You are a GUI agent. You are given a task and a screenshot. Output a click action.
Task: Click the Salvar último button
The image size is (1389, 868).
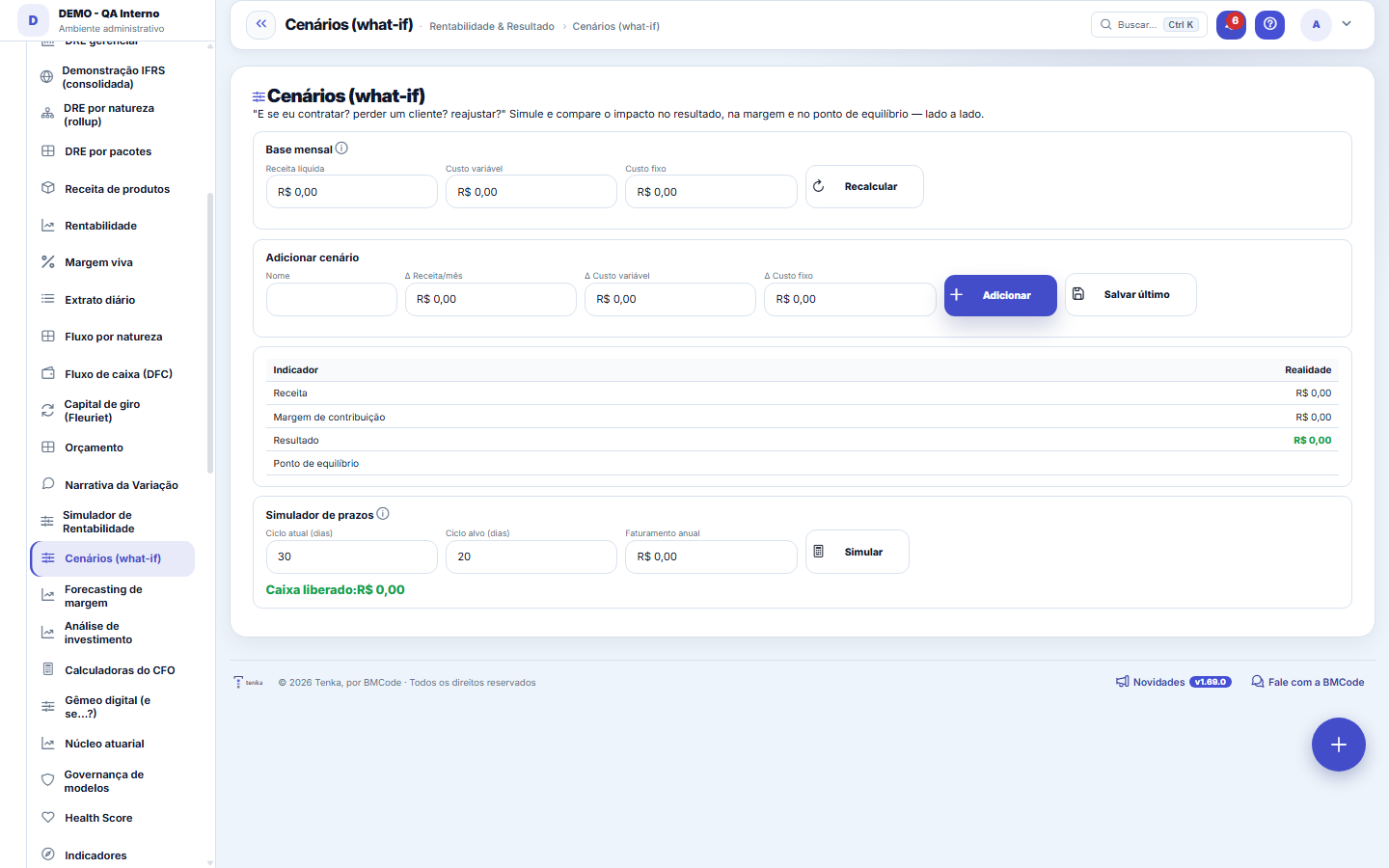pos(1130,294)
